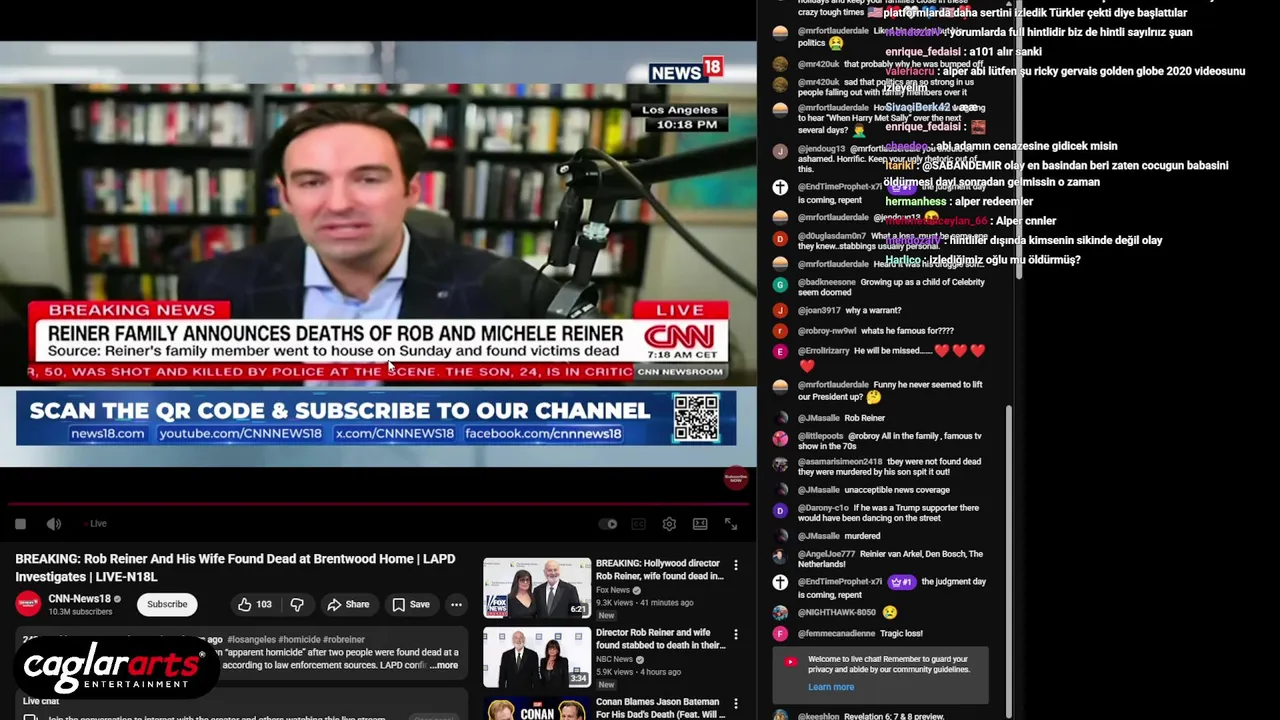Open @joan3917's avatar in chat

[780, 311]
